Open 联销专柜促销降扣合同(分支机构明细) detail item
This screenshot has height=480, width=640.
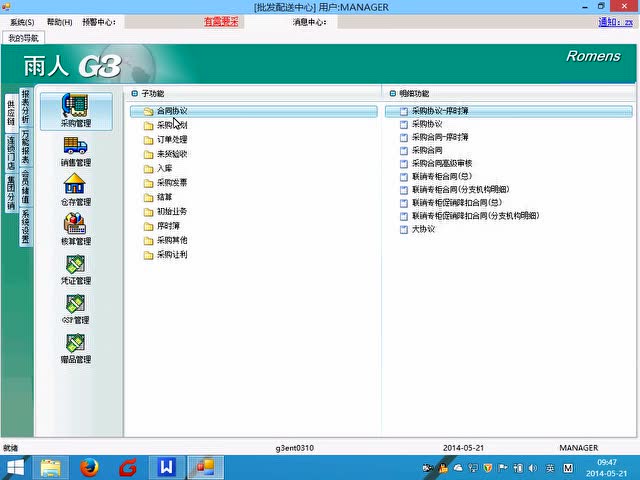(x=476, y=216)
